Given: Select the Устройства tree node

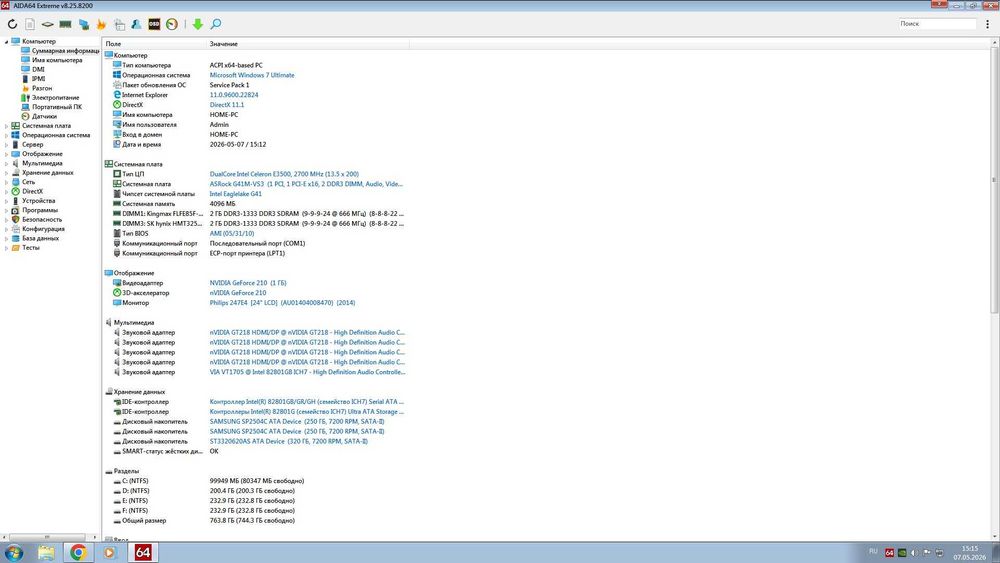Looking at the screenshot, I should (x=38, y=201).
